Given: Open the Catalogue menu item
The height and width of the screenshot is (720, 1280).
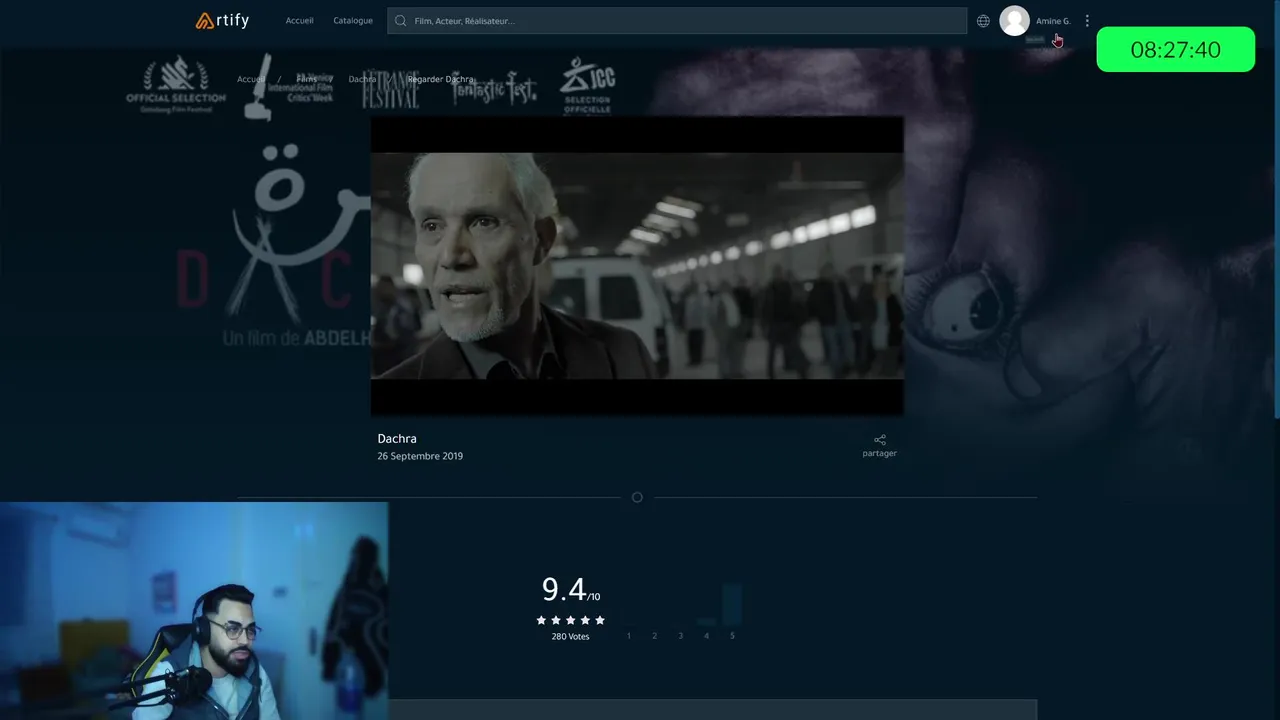Looking at the screenshot, I should coord(353,20).
